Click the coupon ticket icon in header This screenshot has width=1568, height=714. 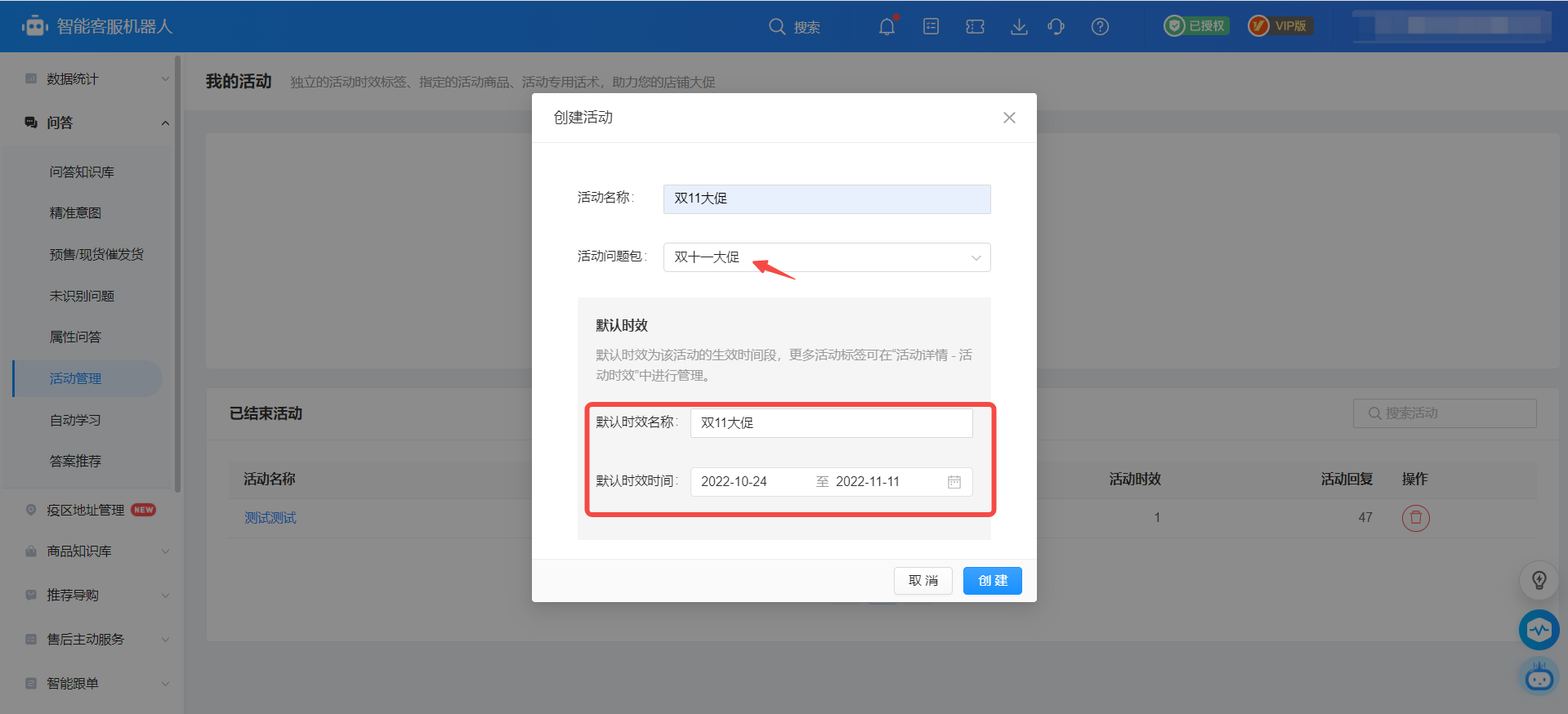pyautogui.click(x=975, y=27)
